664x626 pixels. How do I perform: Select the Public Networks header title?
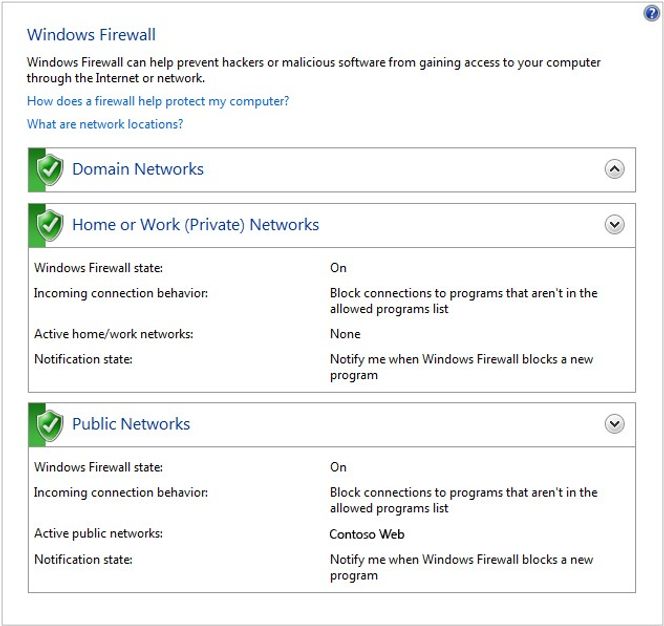point(131,424)
